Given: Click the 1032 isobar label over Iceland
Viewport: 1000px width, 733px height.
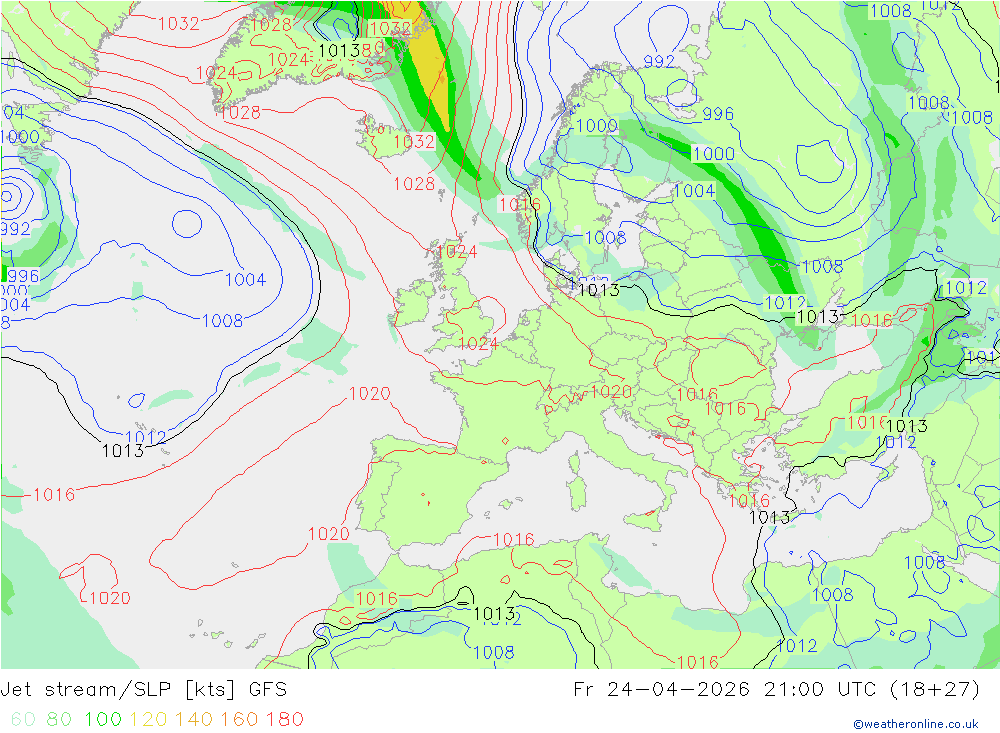Looking at the screenshot, I should pyautogui.click(x=414, y=141).
